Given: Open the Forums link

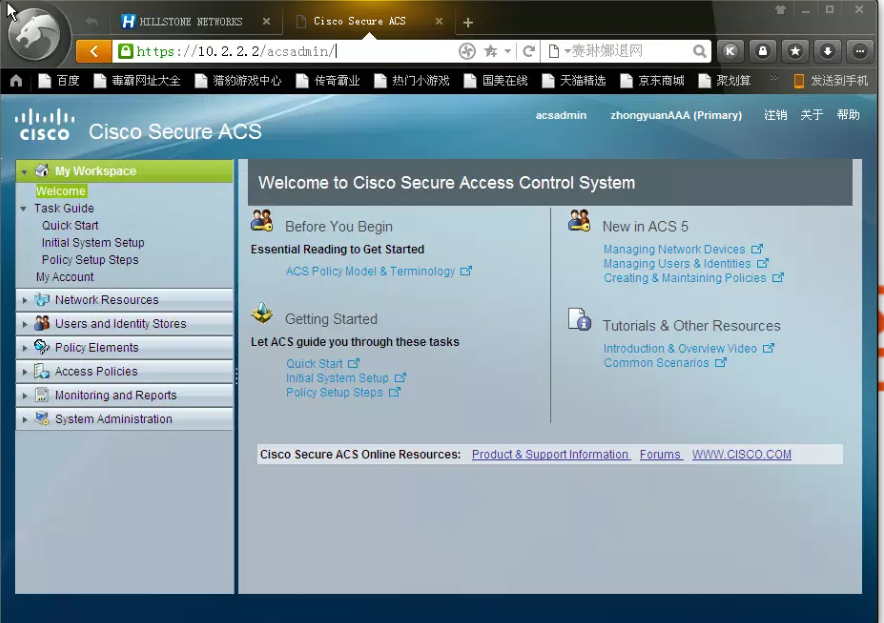Looking at the screenshot, I should [661, 454].
